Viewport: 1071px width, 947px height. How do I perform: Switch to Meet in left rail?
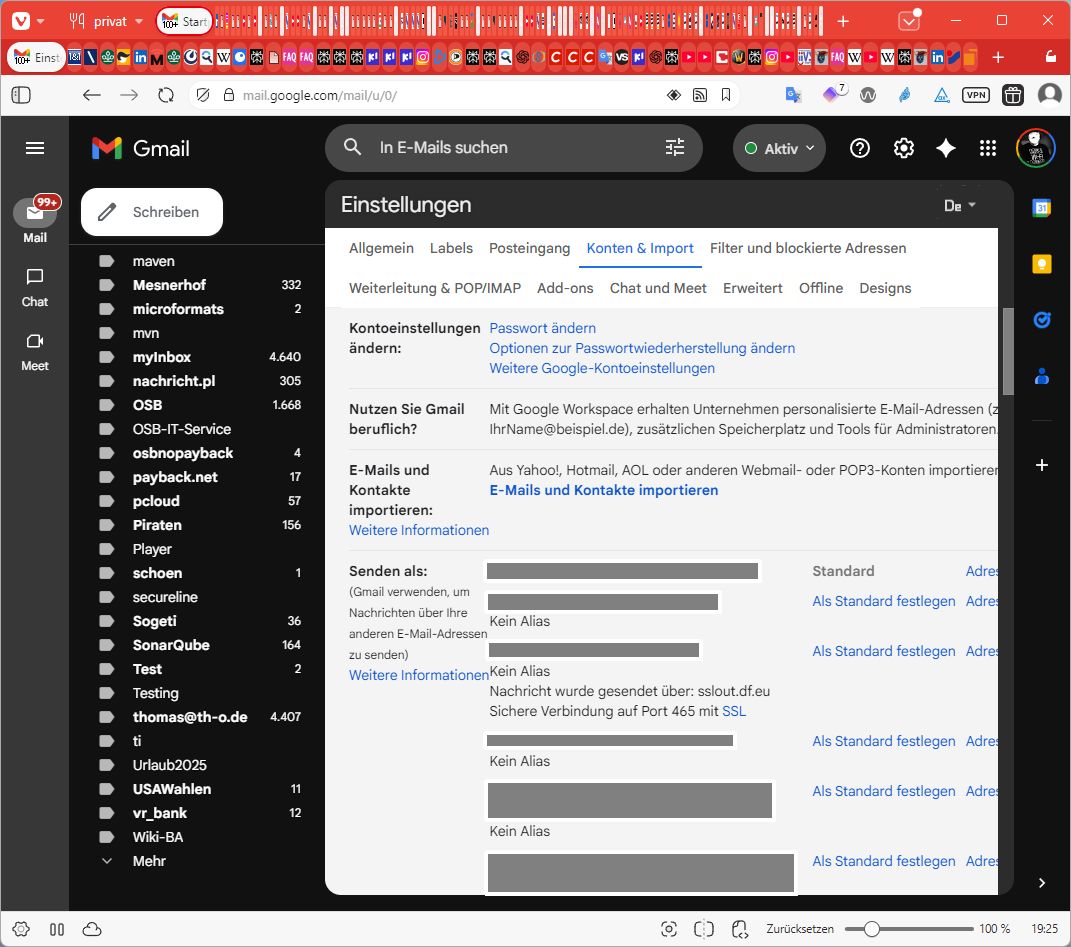tap(35, 351)
